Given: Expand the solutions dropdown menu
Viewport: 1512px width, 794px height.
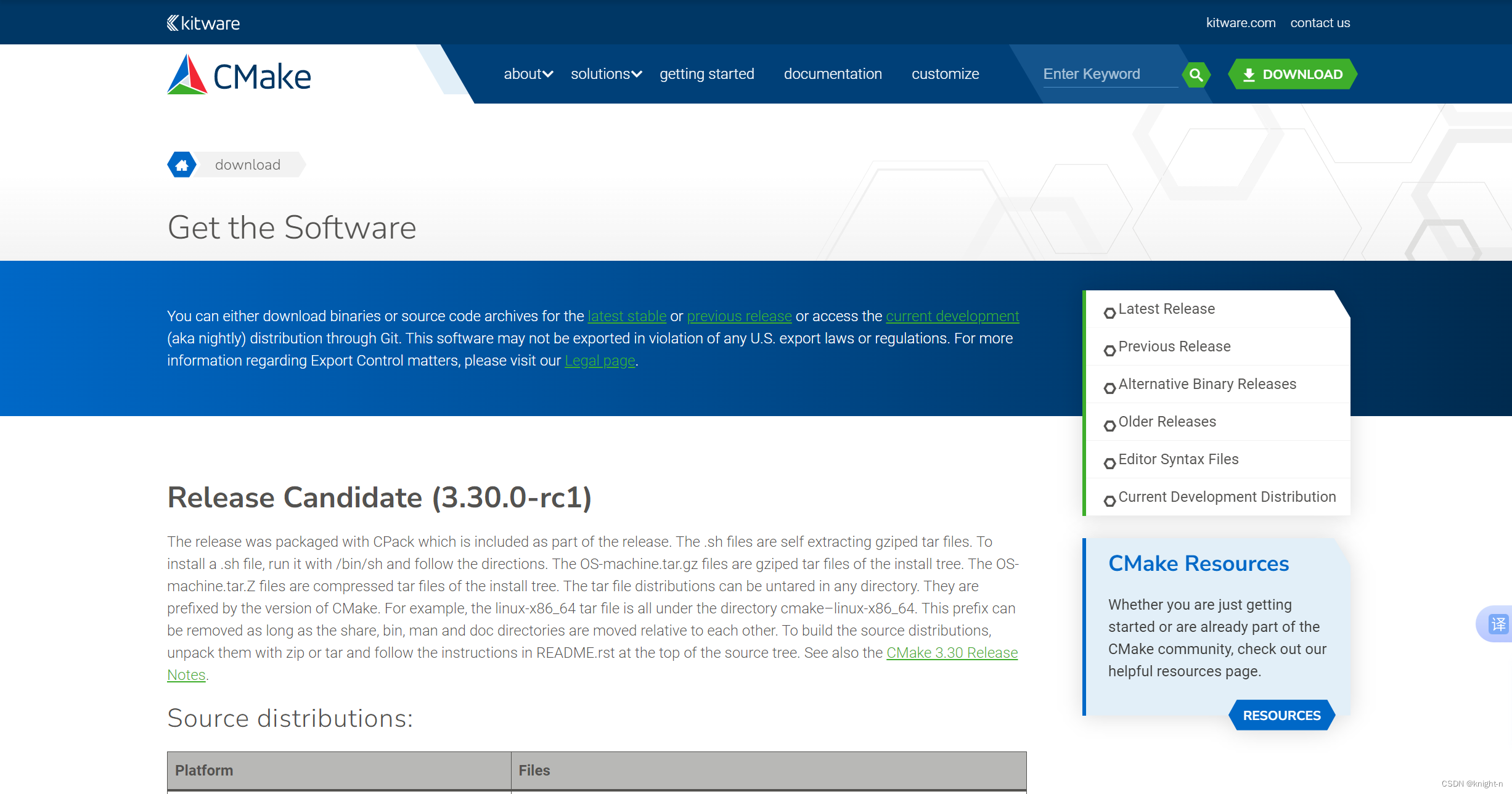Looking at the screenshot, I should tap(606, 74).
